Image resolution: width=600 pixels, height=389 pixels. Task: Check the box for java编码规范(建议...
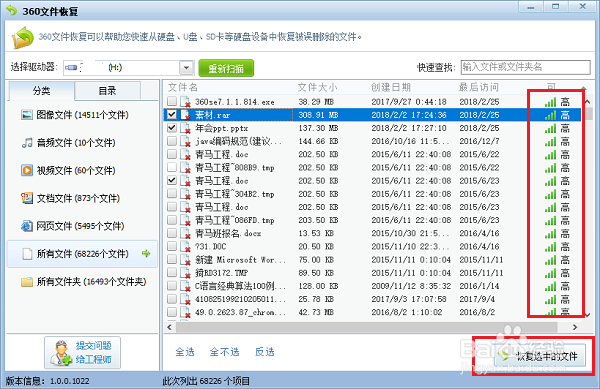tap(172, 141)
